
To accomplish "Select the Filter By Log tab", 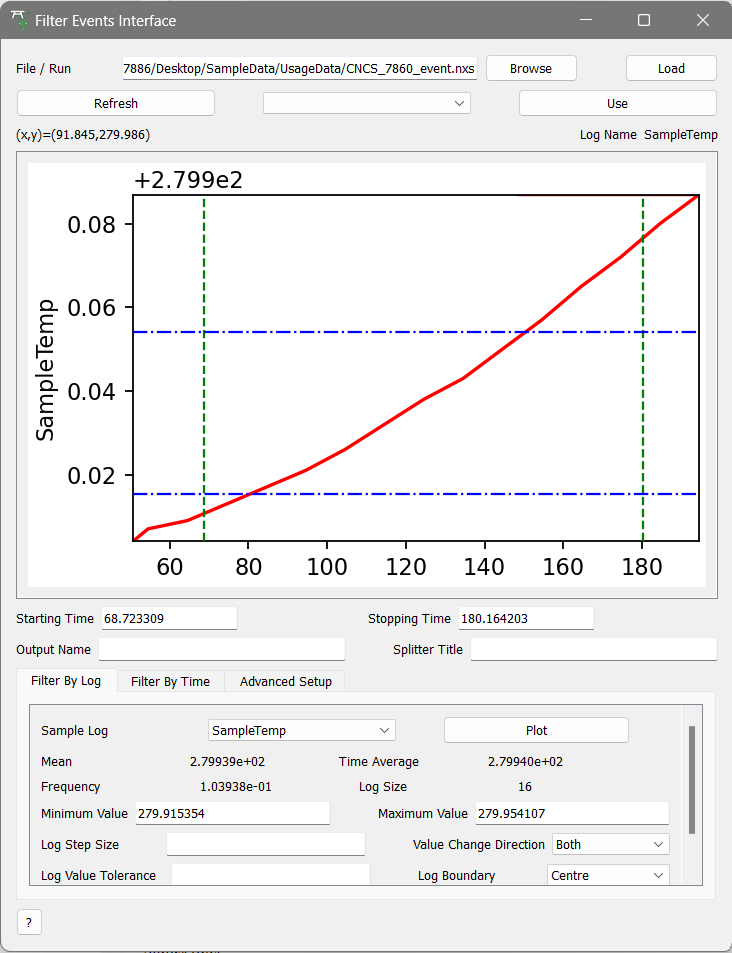I will (x=66, y=681).
